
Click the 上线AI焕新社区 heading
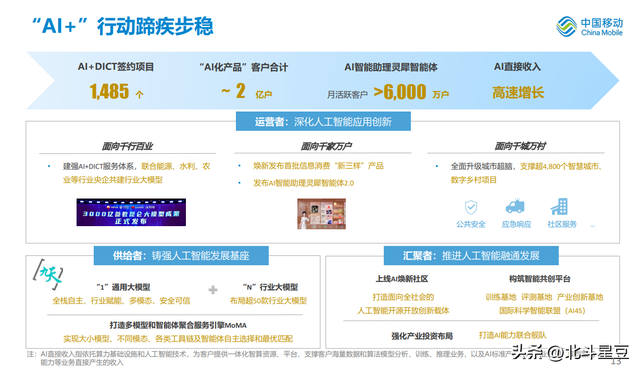(402, 279)
